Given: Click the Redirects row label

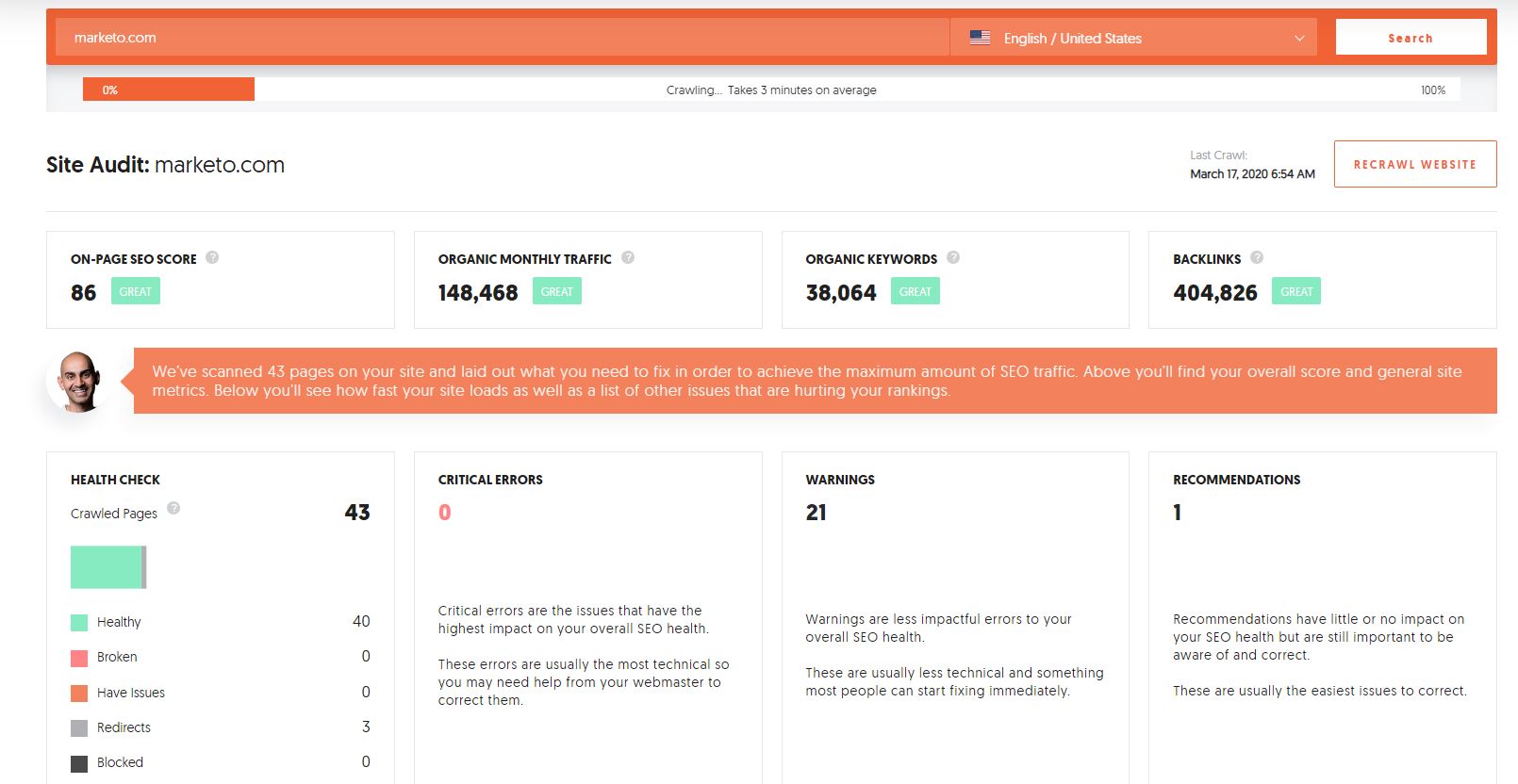Looking at the screenshot, I should [124, 727].
